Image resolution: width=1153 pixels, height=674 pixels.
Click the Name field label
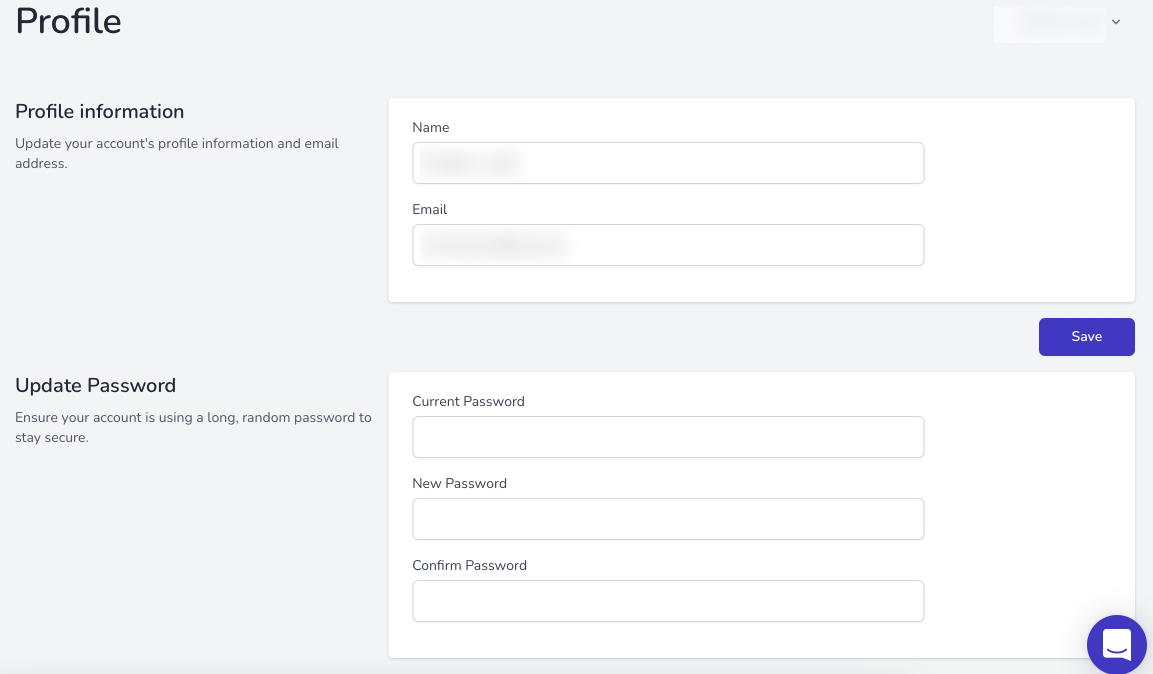tap(431, 128)
